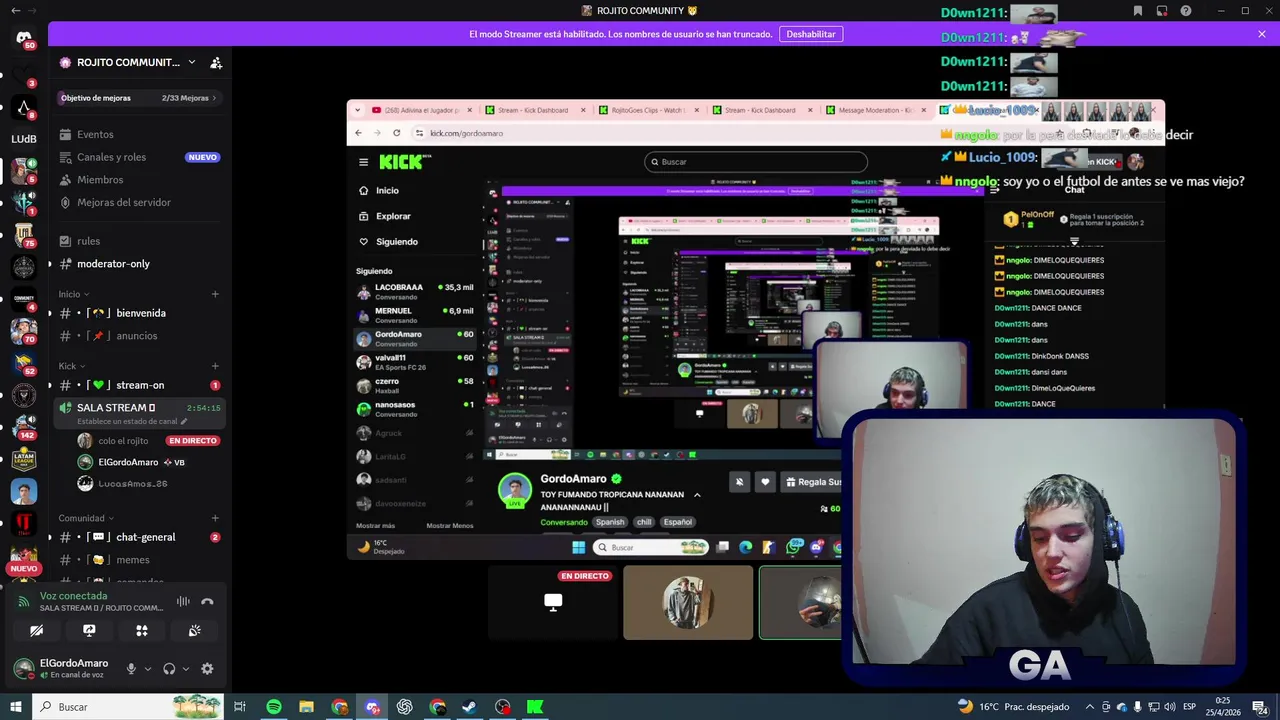Click Windows taskbar search box Buscar
This screenshot has width=1280, height=720.
[x=129, y=707]
